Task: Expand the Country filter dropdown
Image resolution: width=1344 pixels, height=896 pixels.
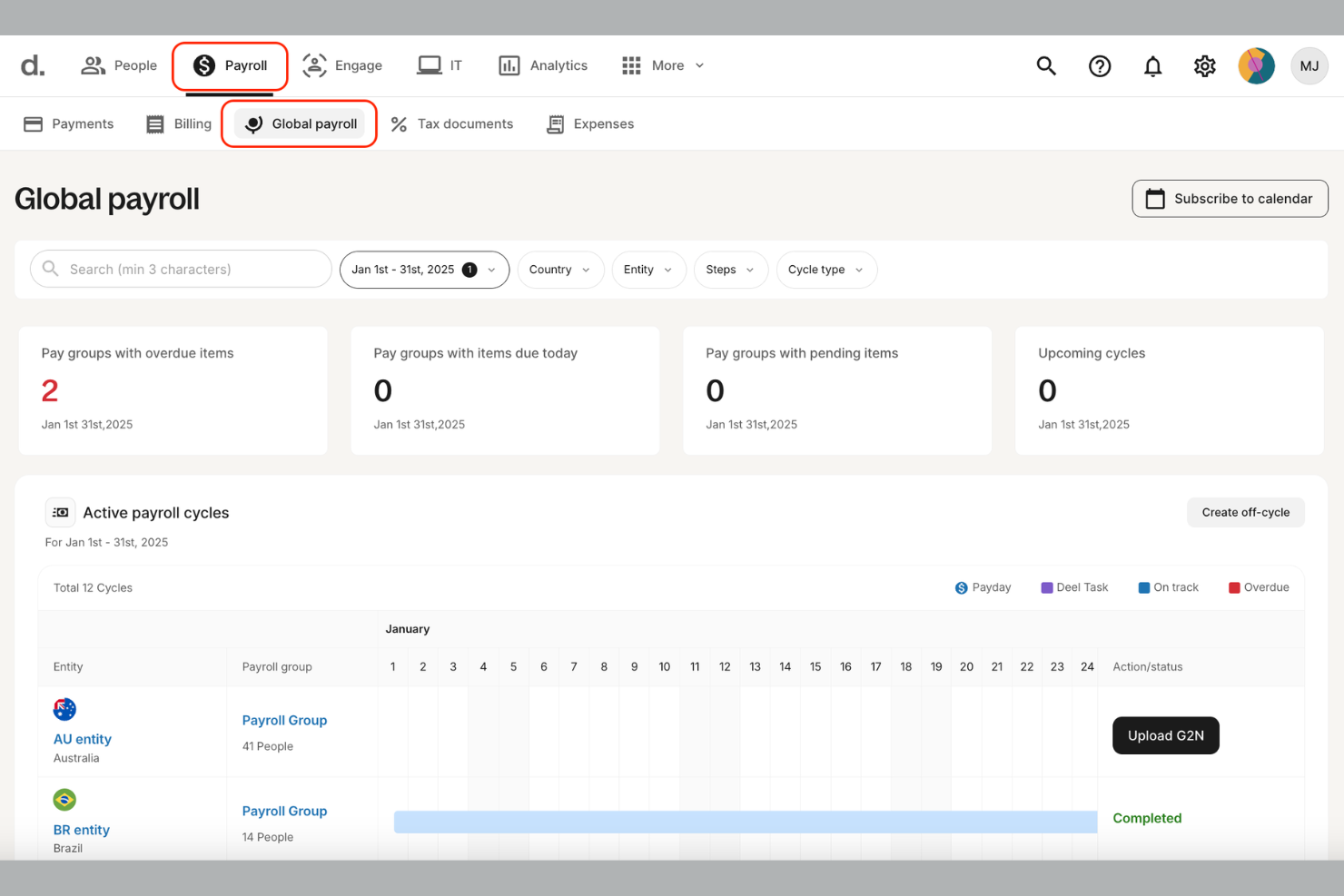Action: click(560, 270)
